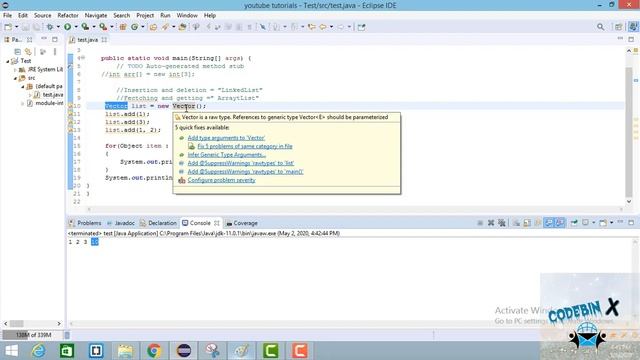The image size is (640, 360).
Task: Click the Display Selected Console icon
Action: coord(586,223)
